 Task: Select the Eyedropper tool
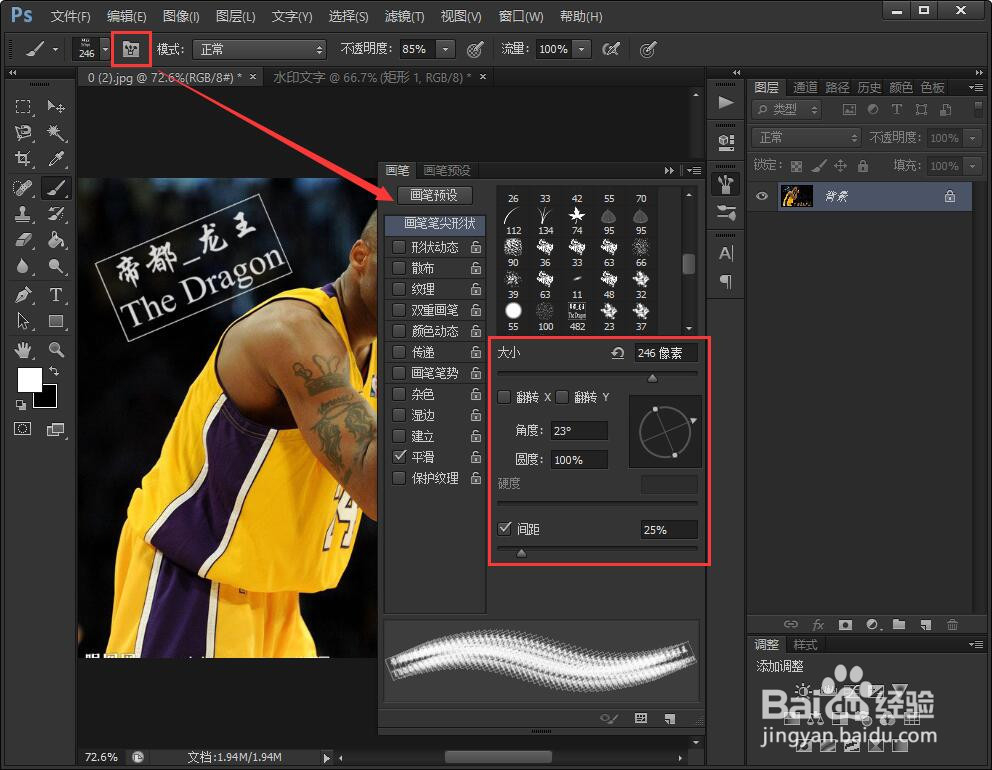56,159
